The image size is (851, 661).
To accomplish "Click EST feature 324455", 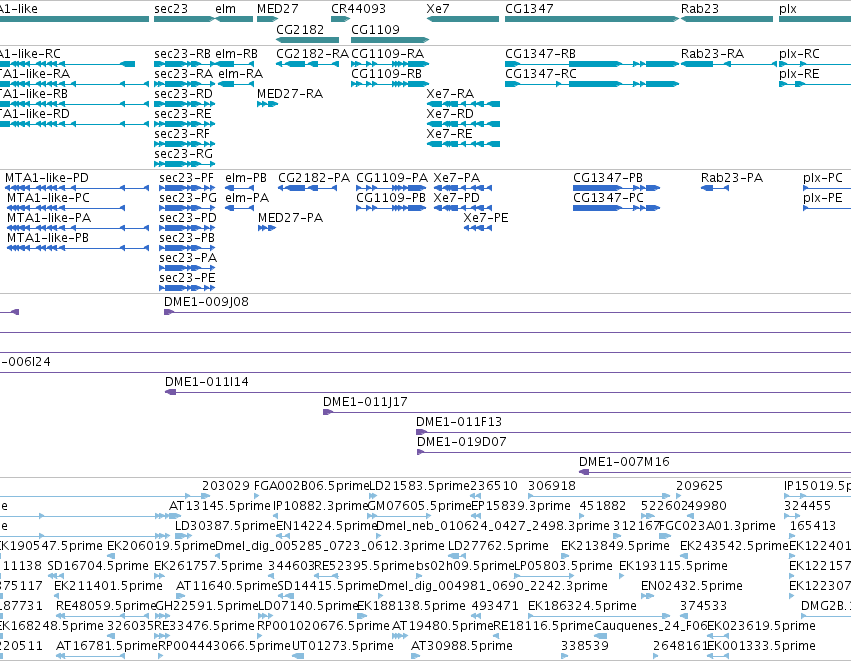I will coord(808,505).
